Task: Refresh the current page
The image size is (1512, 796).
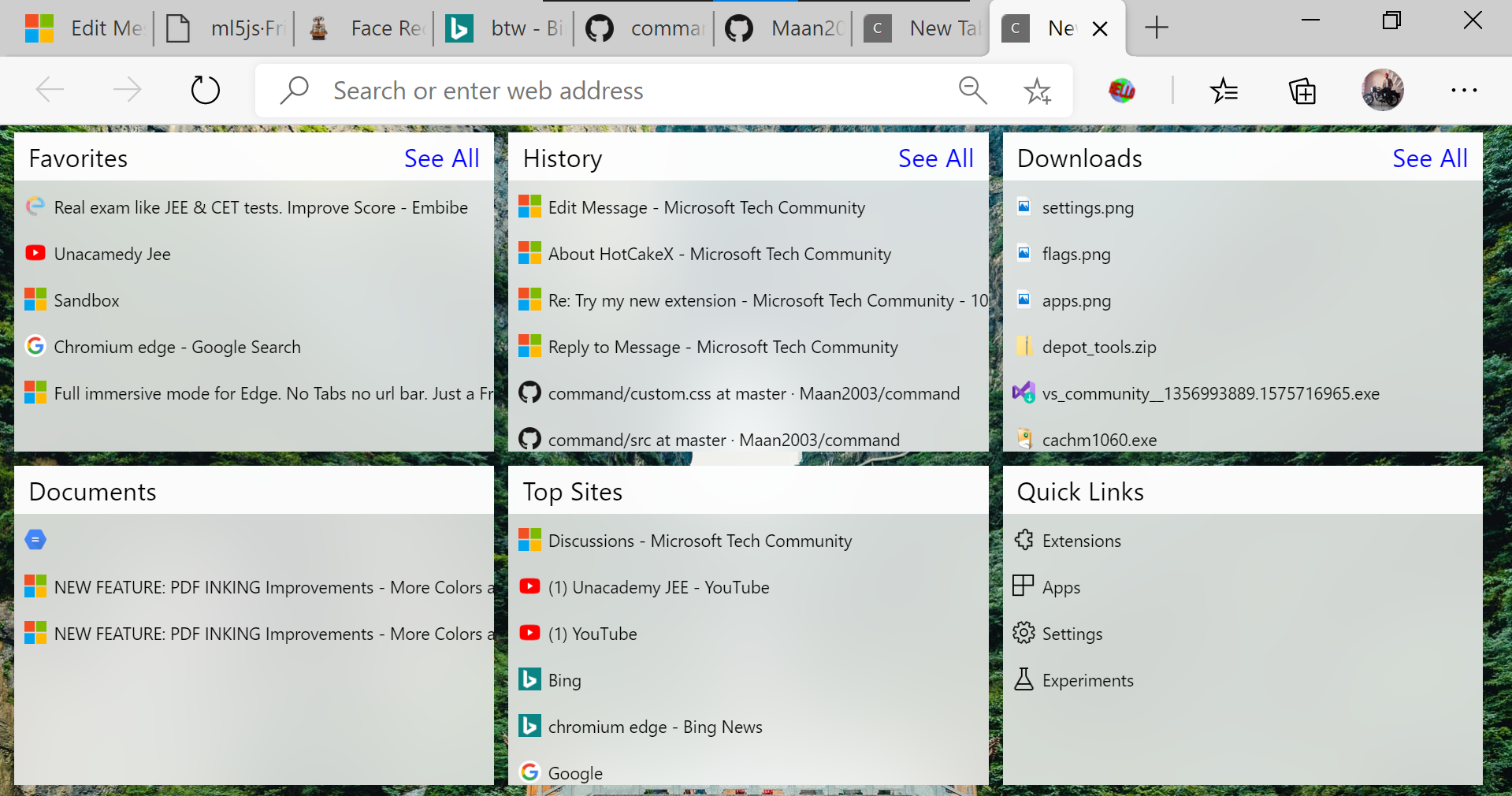Action: click(205, 90)
